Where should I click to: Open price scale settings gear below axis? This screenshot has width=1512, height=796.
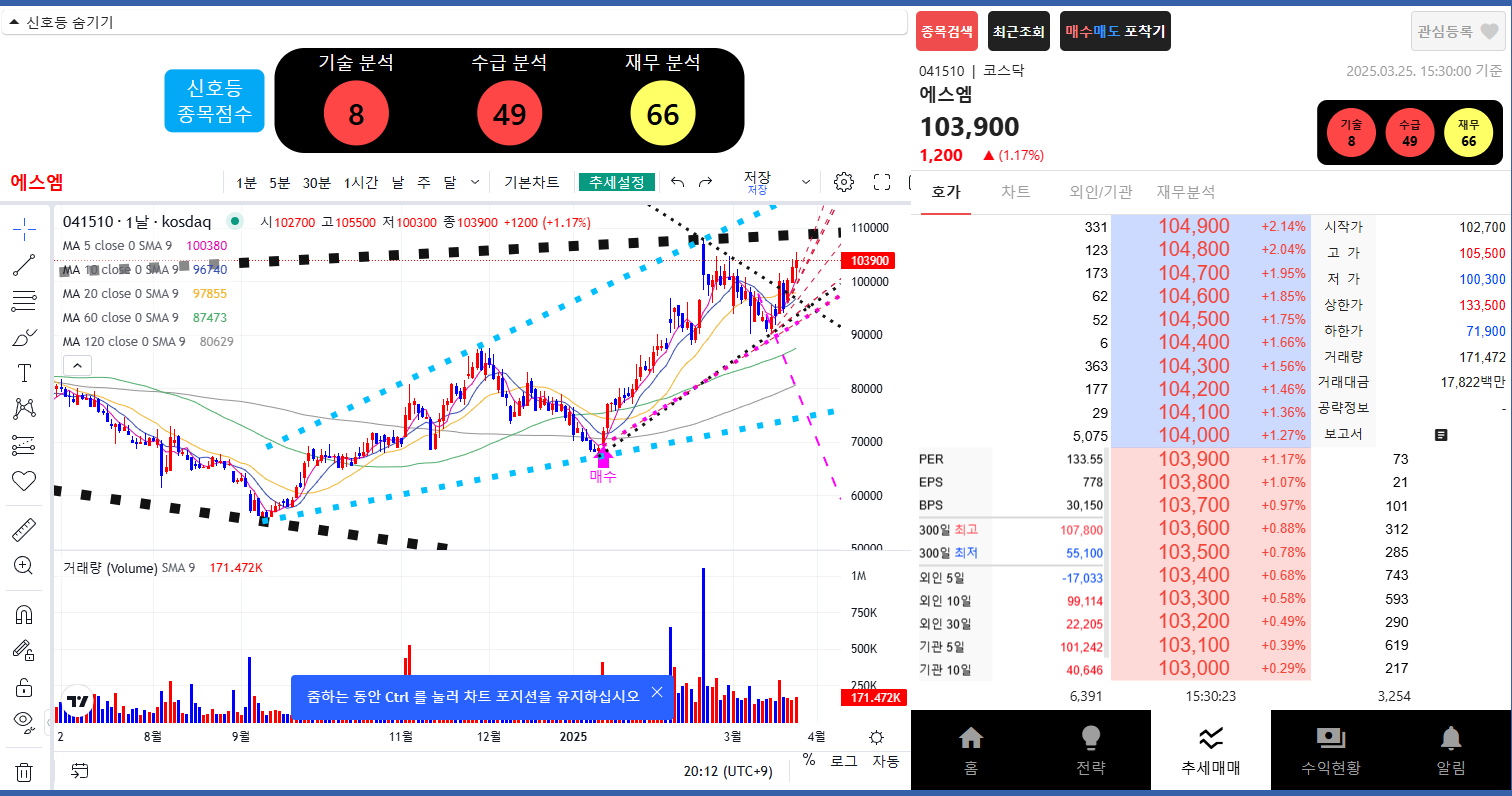pyautogui.click(x=876, y=737)
